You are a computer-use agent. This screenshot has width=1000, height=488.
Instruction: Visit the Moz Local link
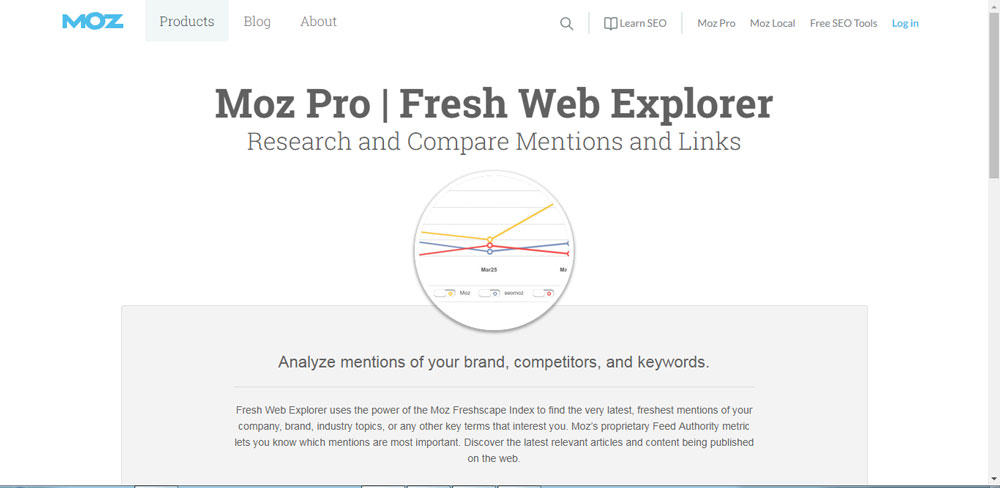click(x=772, y=23)
